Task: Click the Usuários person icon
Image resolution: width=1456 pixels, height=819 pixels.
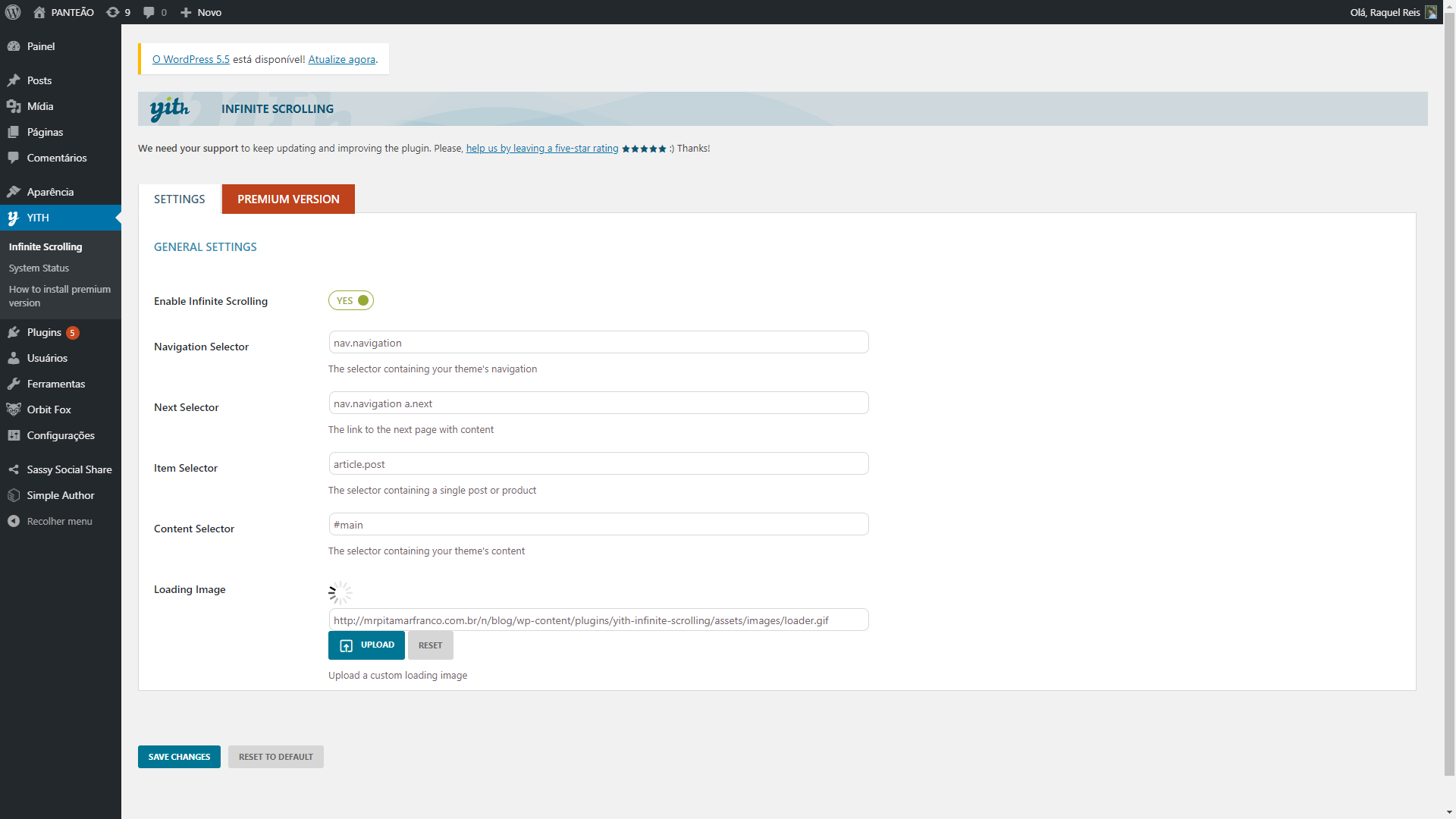Action: coord(14,358)
